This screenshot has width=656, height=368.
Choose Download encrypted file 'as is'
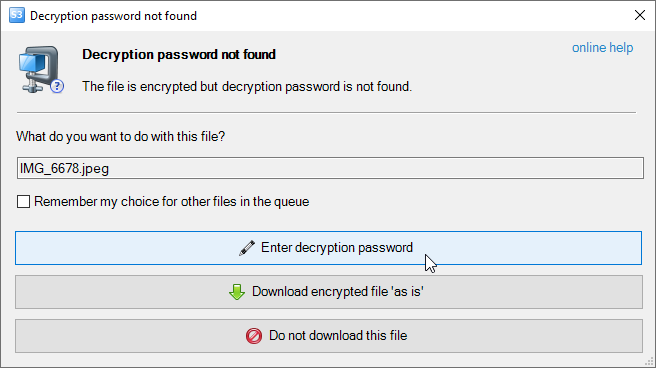[329, 292]
